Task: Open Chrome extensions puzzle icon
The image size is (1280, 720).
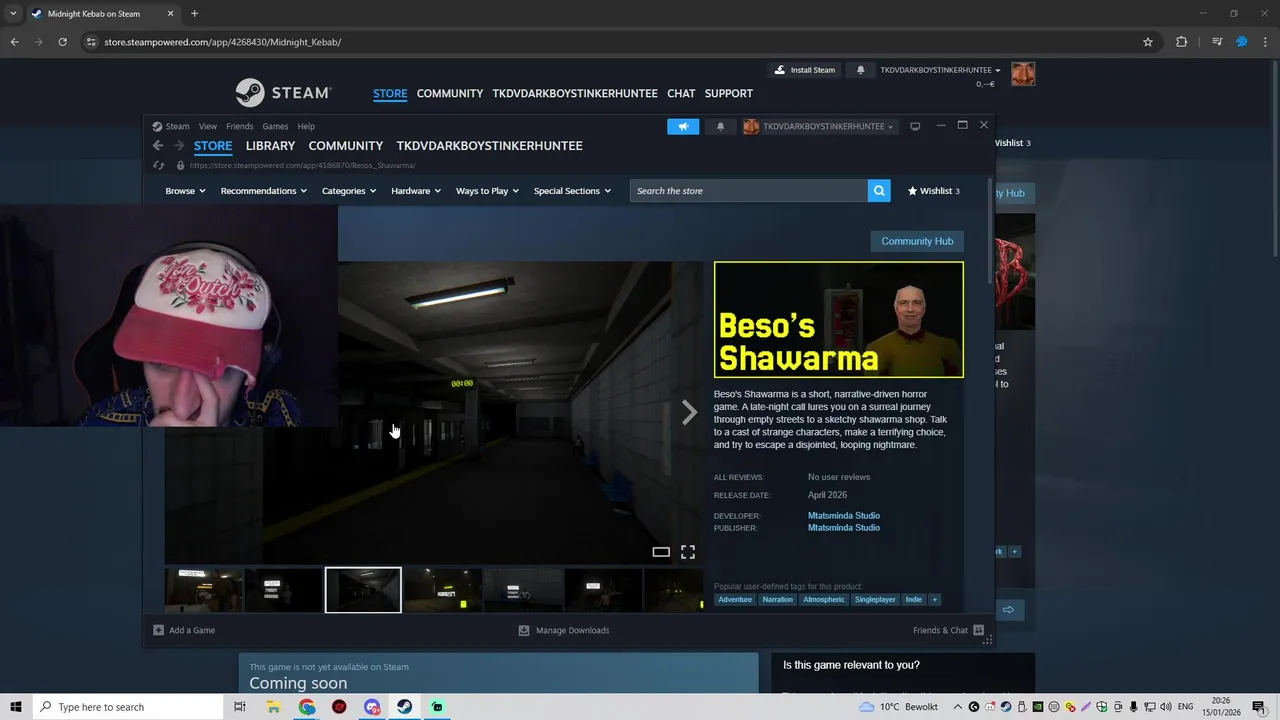Action: tap(1182, 42)
